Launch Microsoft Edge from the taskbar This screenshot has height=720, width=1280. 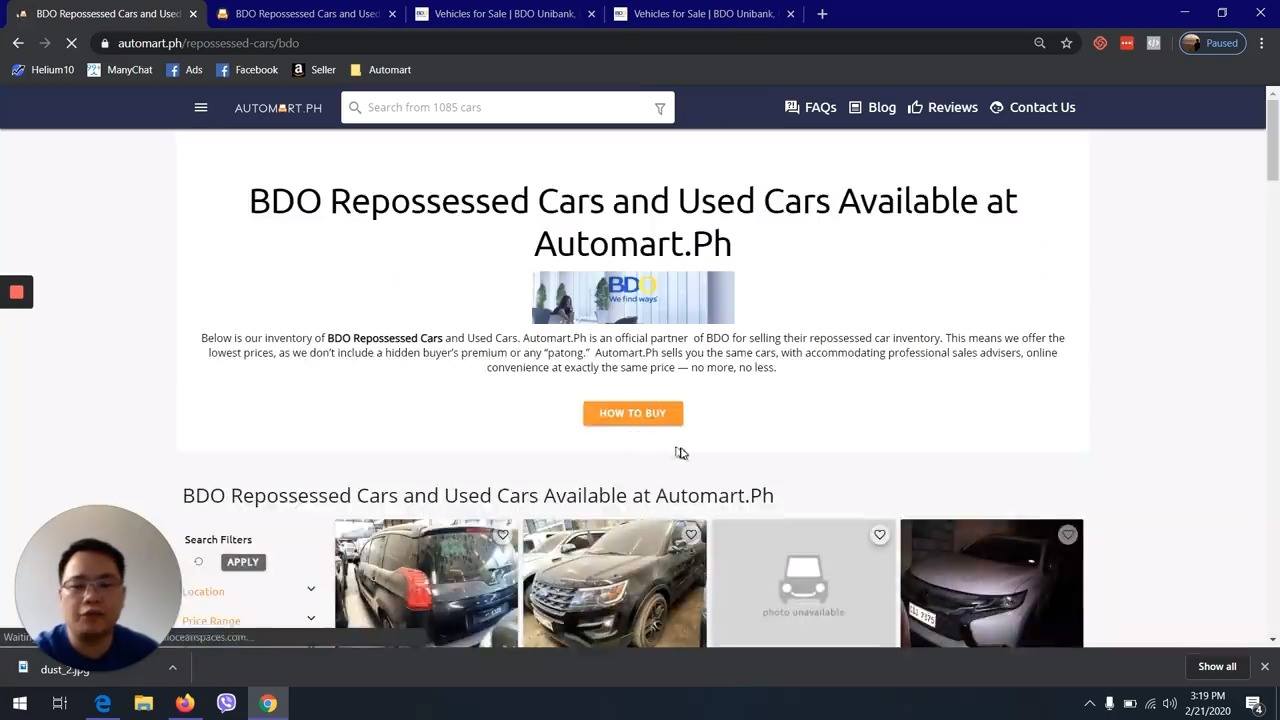click(x=102, y=703)
